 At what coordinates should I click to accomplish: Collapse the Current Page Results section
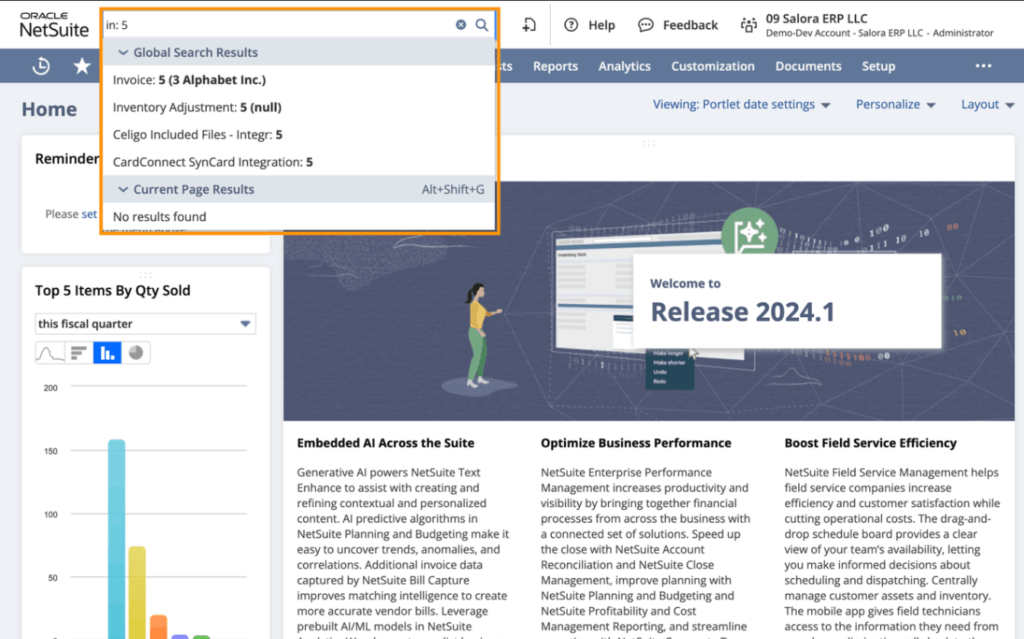click(x=123, y=190)
